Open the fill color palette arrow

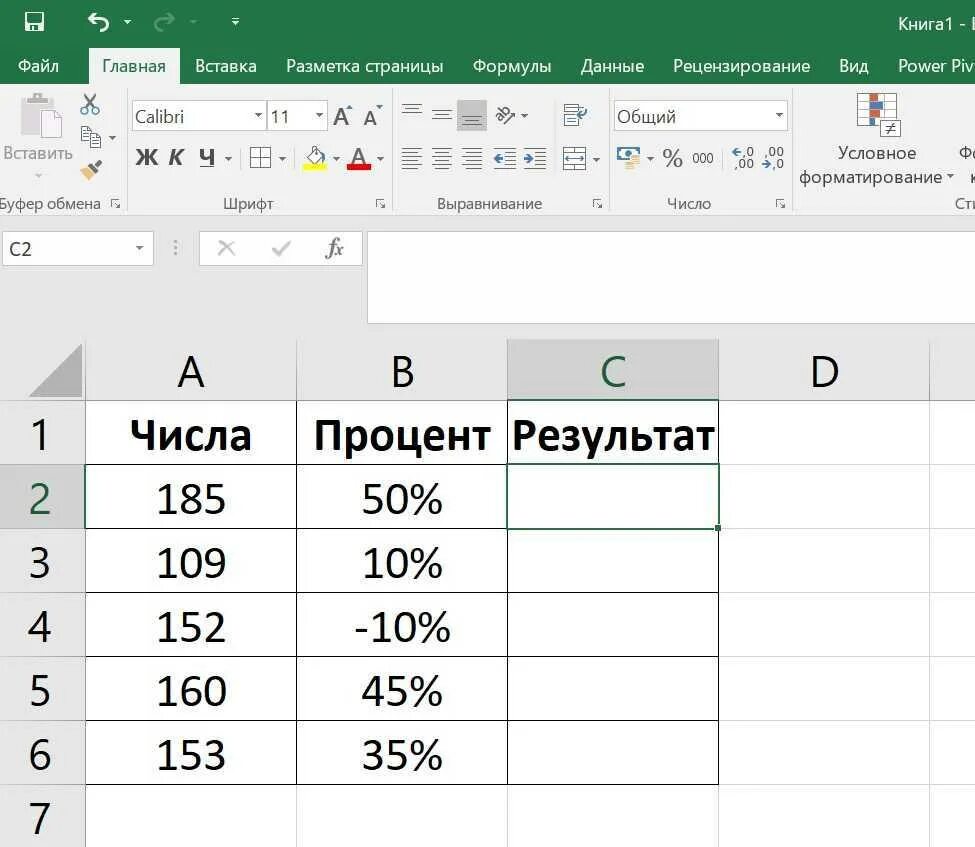click(x=336, y=159)
